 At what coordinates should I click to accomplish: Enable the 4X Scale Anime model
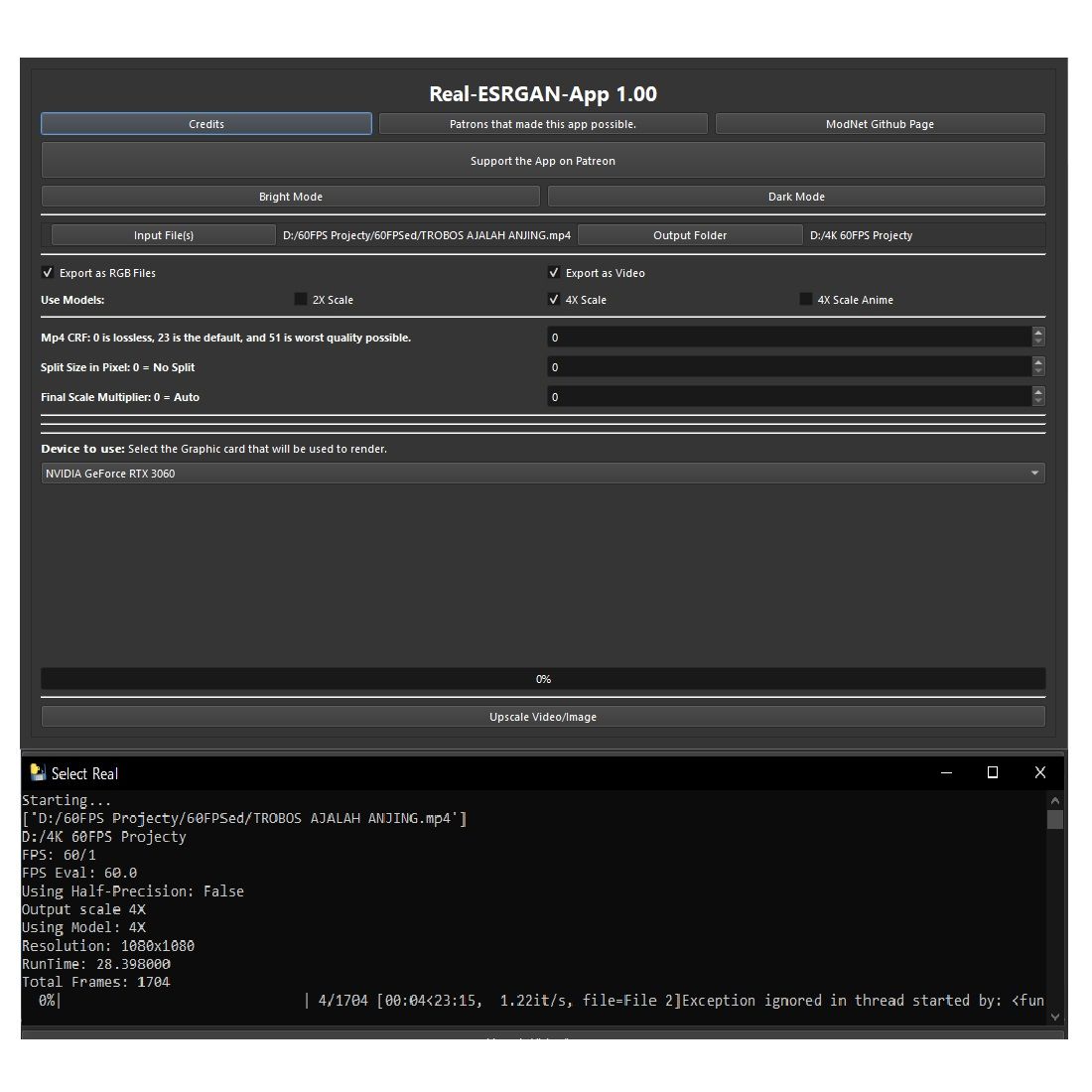pos(806,300)
